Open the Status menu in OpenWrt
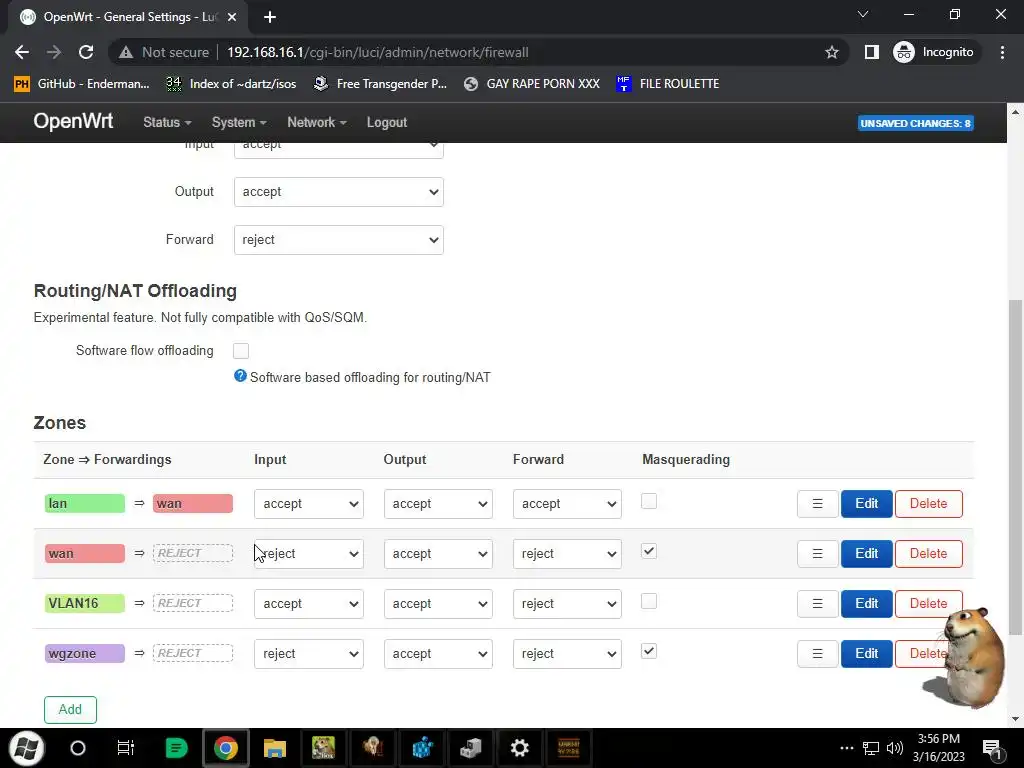Image resolution: width=1024 pixels, height=768 pixels. (x=167, y=122)
